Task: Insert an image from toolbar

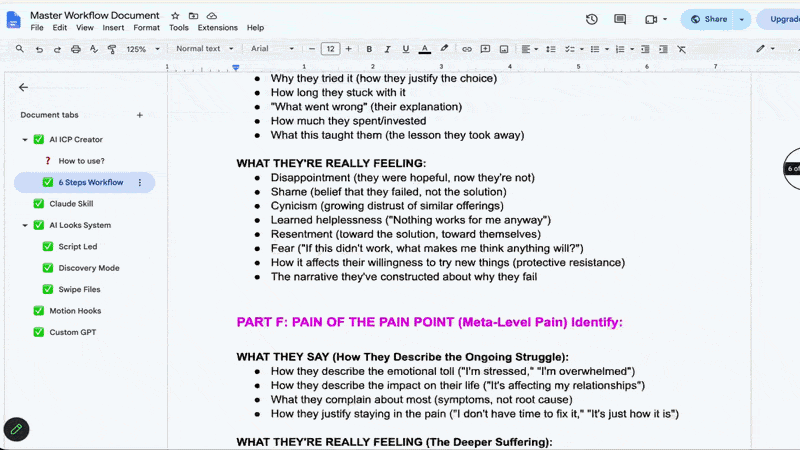Action: pos(504,49)
